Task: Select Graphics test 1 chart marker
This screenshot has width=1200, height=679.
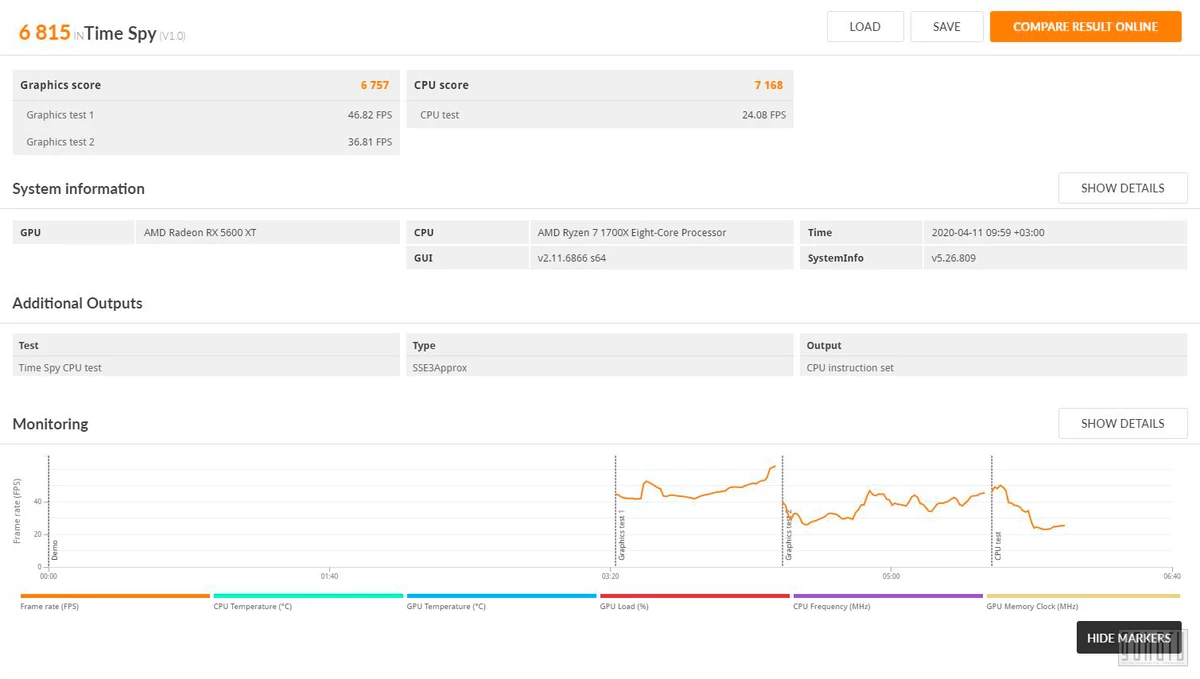Action: click(621, 535)
